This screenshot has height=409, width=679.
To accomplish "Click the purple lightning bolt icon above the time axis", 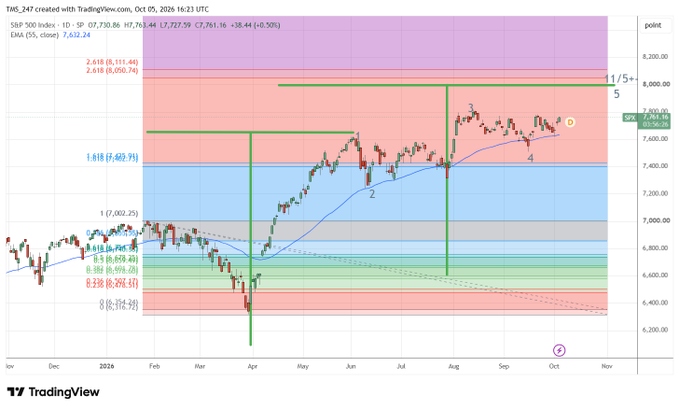I will (x=559, y=350).
